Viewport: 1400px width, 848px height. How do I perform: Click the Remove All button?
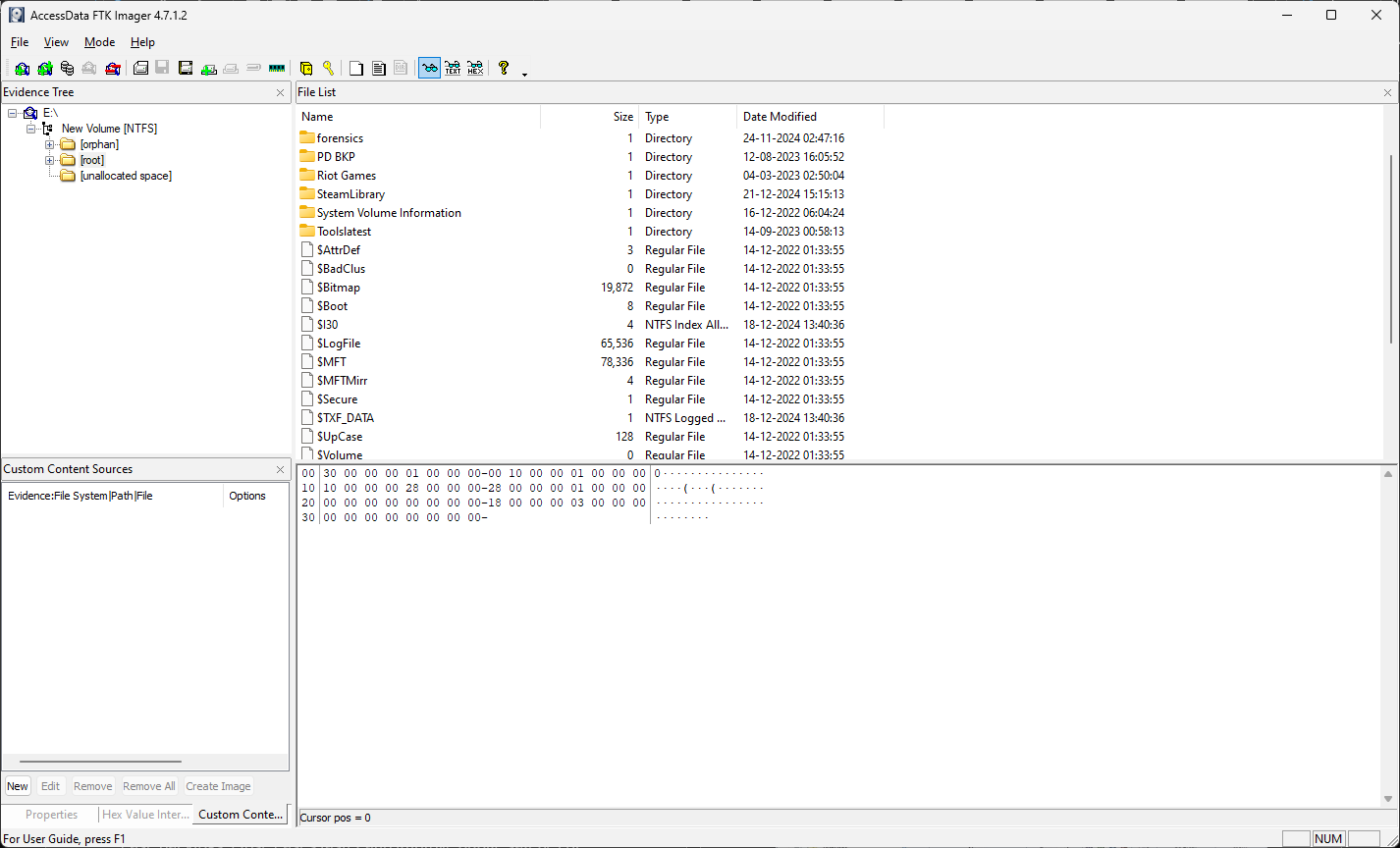coord(149,786)
